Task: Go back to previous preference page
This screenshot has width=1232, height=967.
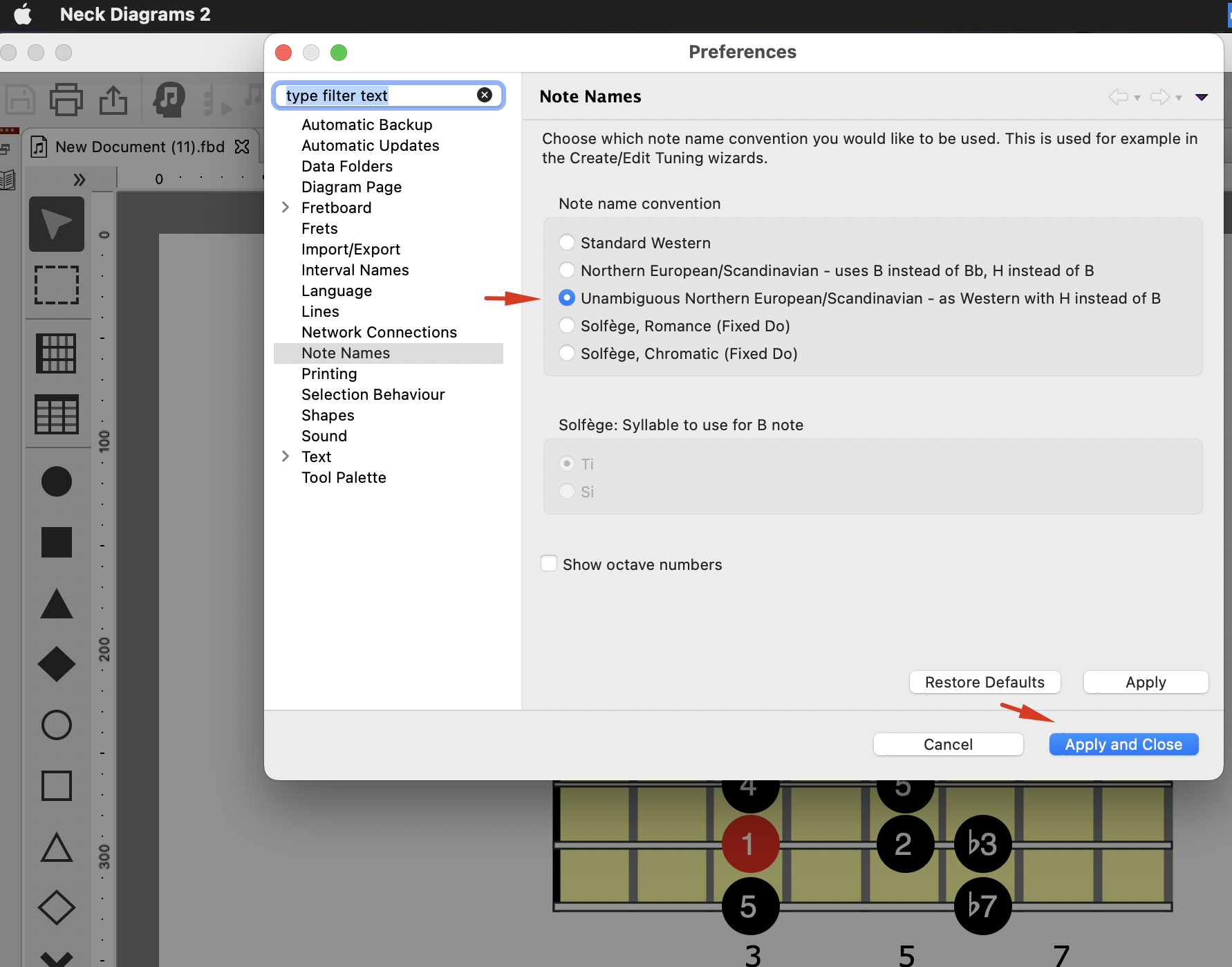Action: (x=1119, y=97)
